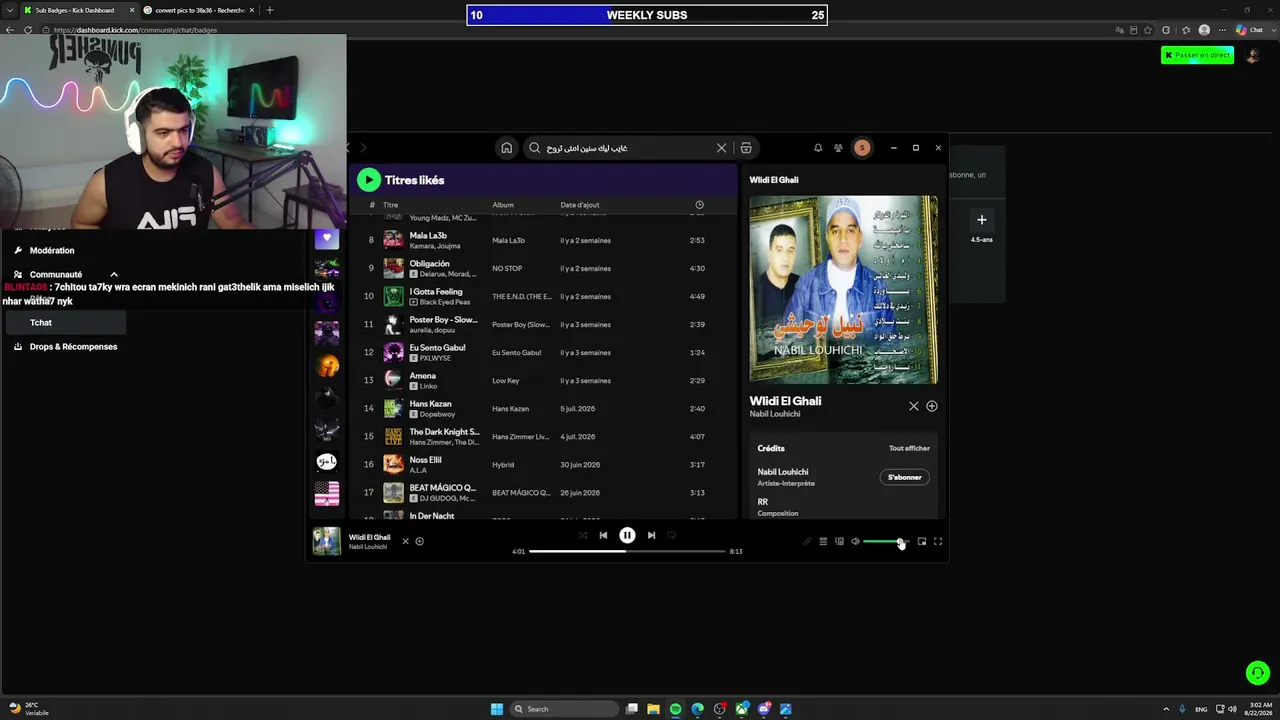Click the S'abonner button for Nabil Louhichi
Viewport: 1280px width, 720px height.
coord(905,477)
